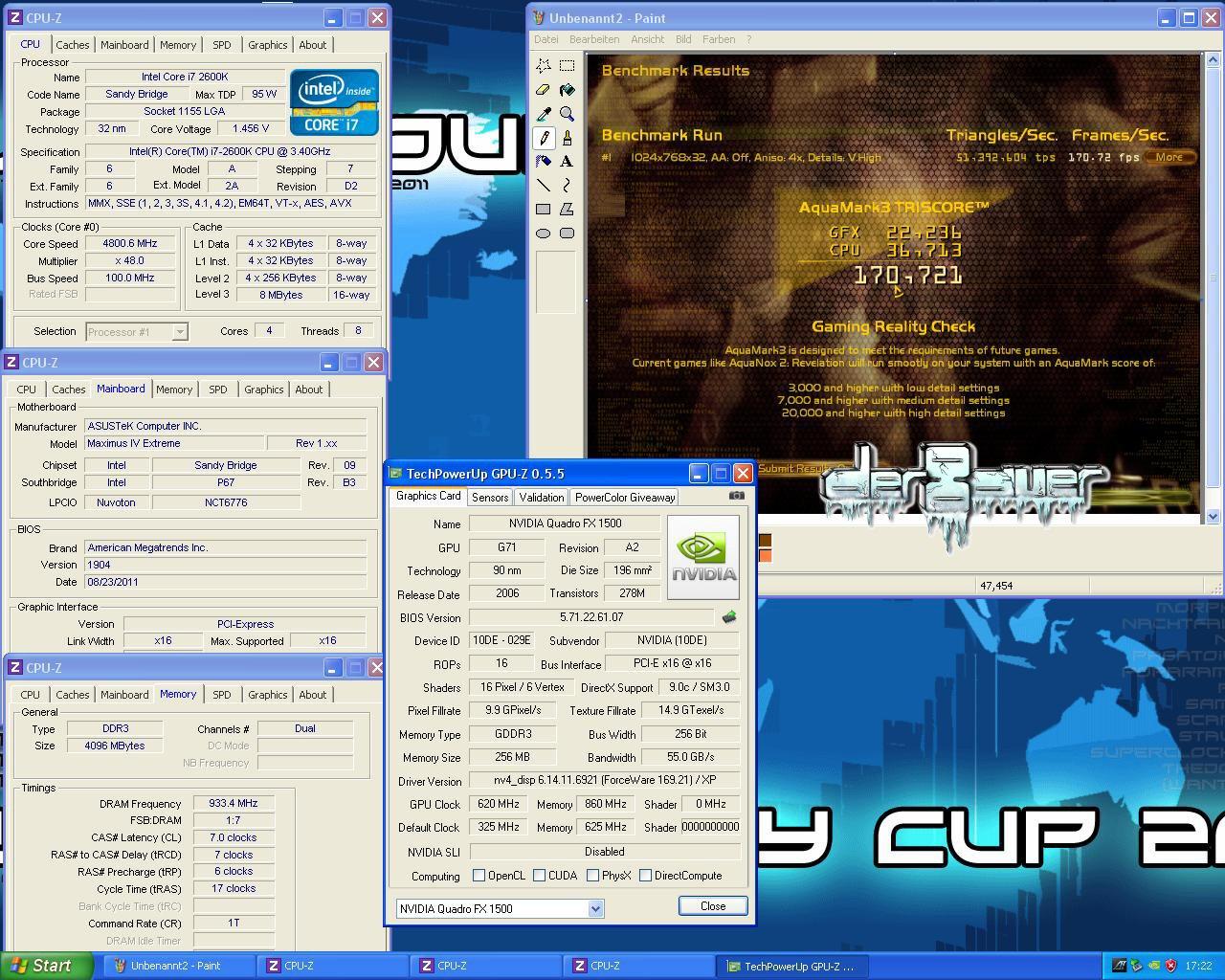Pick the Color Picker eyedropper tool
1225x980 pixels.
click(x=544, y=114)
